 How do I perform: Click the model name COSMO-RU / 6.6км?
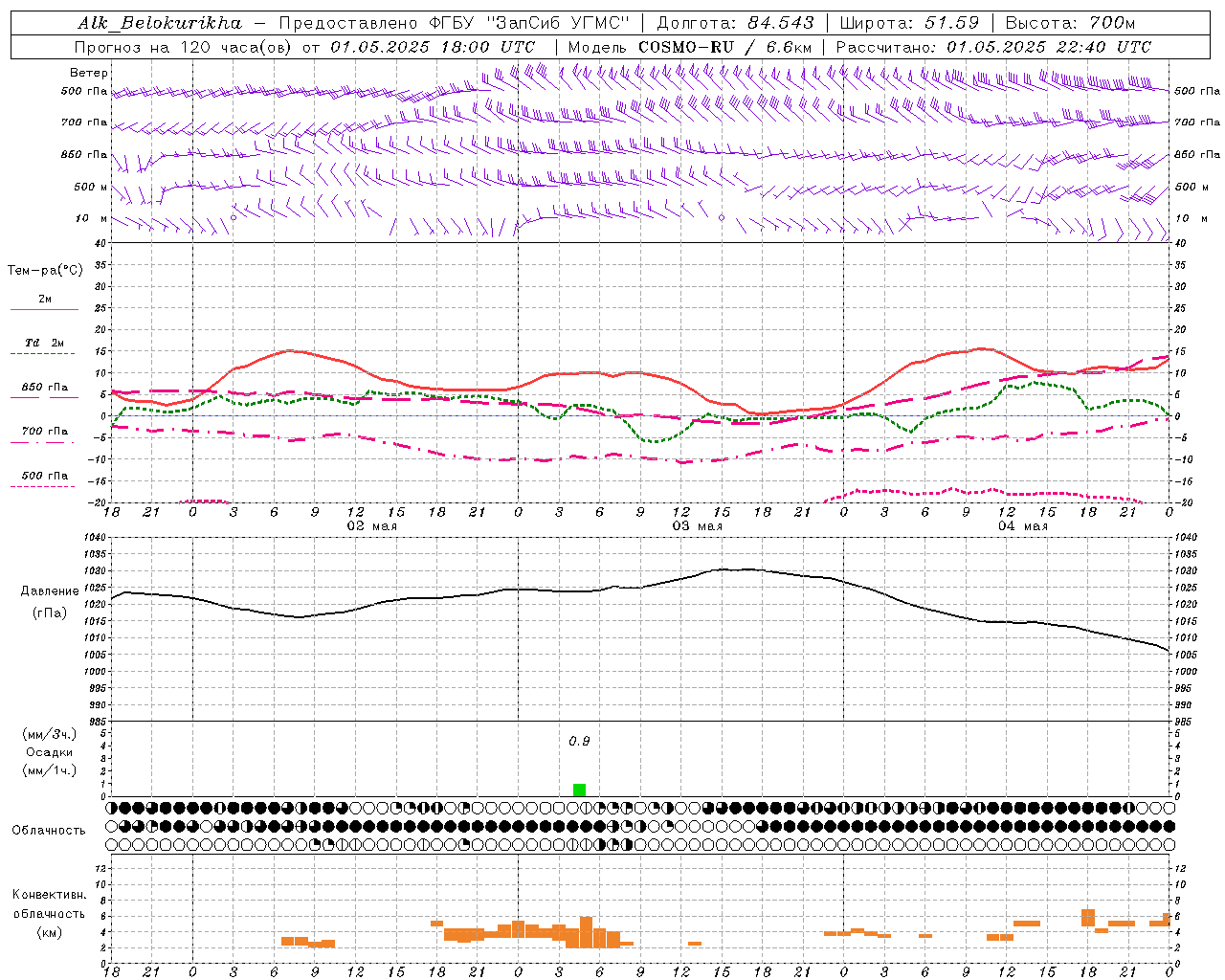[725, 47]
